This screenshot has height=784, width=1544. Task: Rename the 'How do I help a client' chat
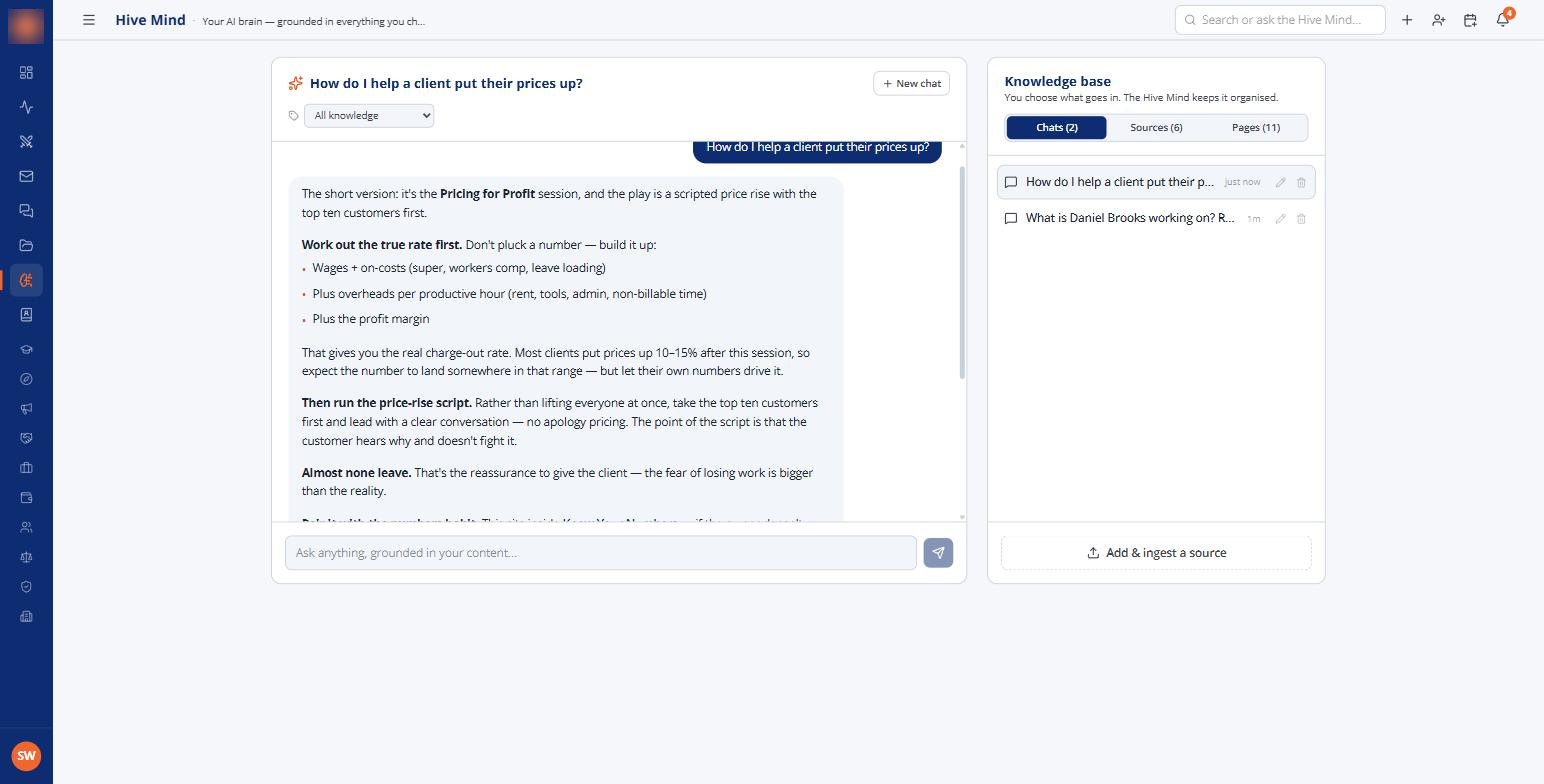tap(1280, 182)
